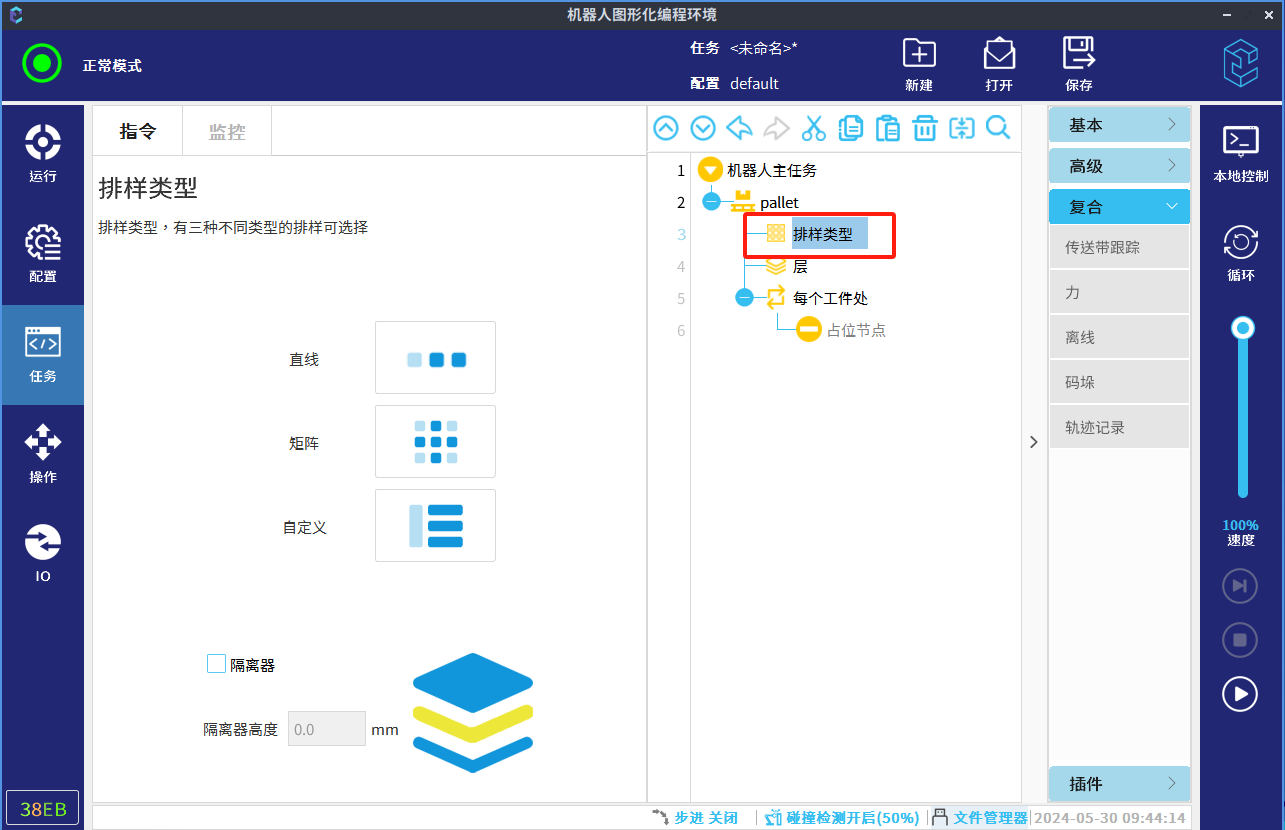The height and width of the screenshot is (830, 1285).
Task: Toggle step mode in status bar
Action: [x=696, y=818]
